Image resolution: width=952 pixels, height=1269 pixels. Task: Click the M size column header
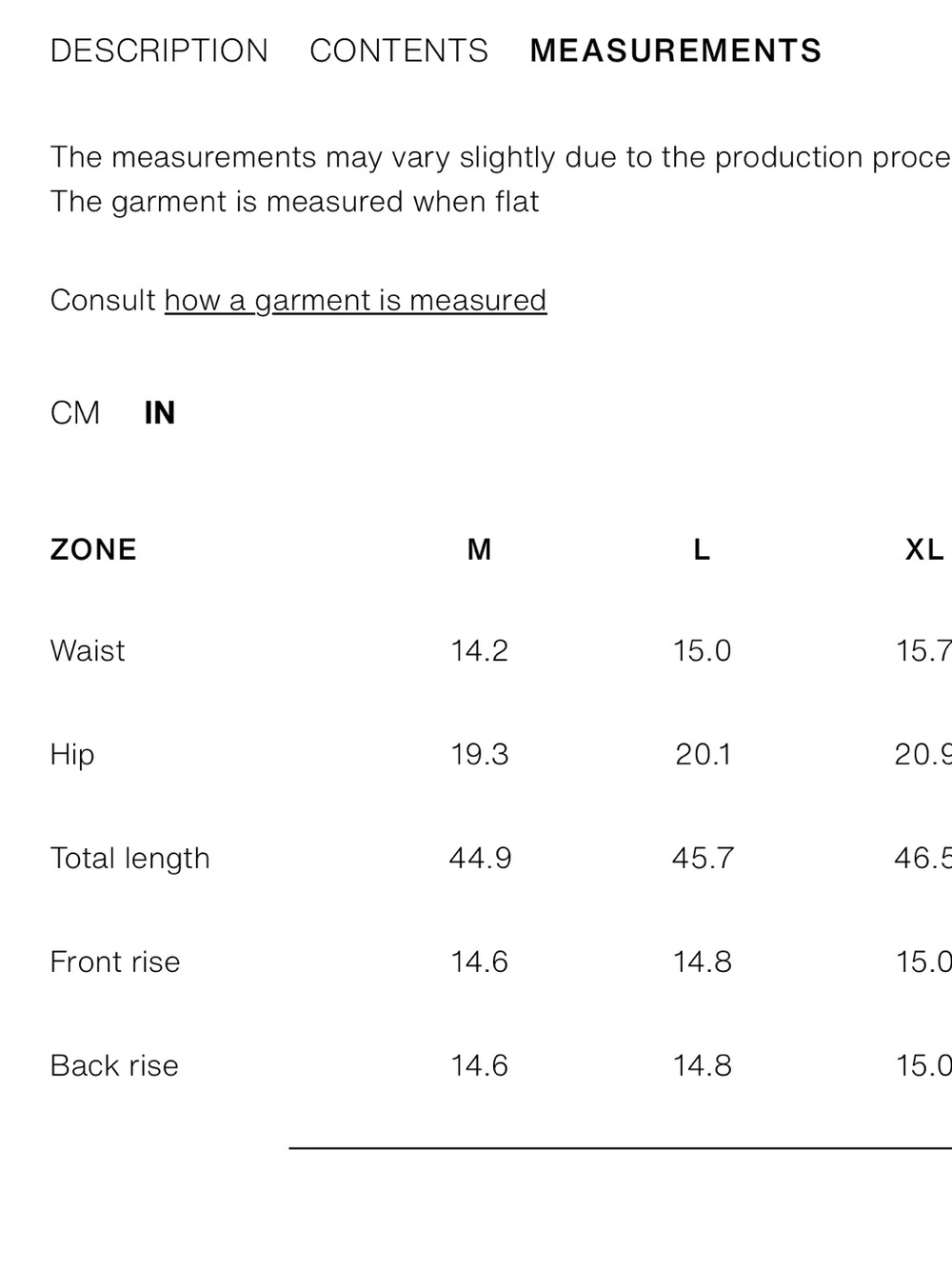(x=480, y=549)
